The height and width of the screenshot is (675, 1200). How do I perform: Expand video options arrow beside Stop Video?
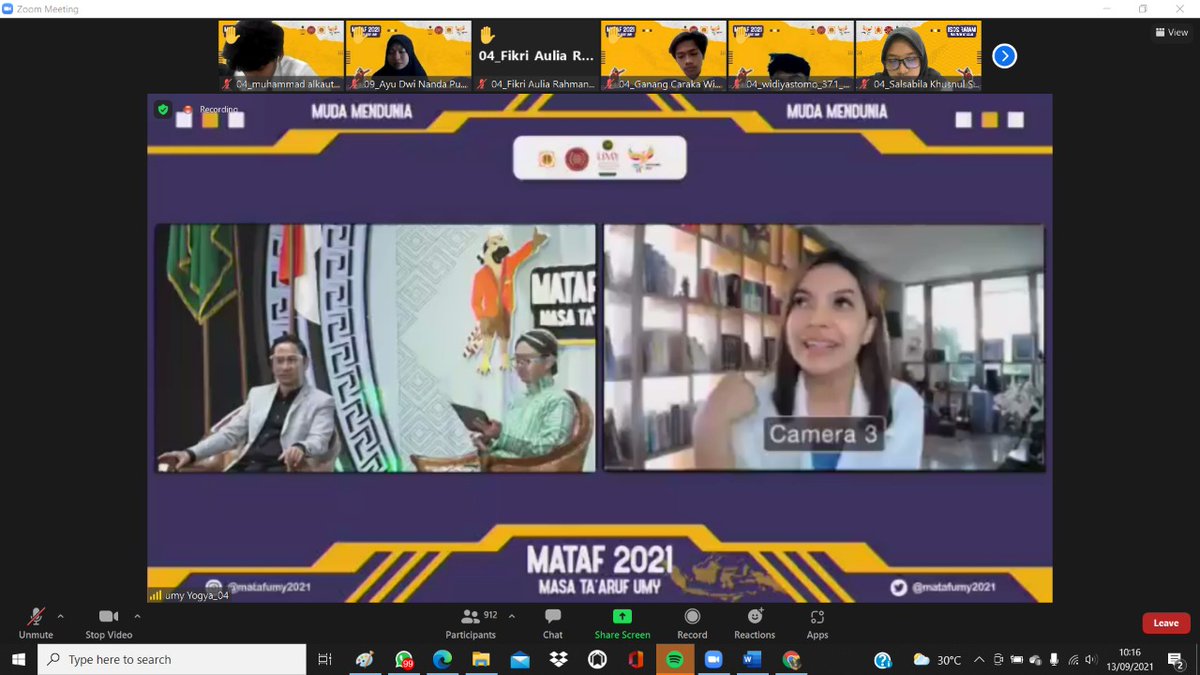[x=137, y=616]
